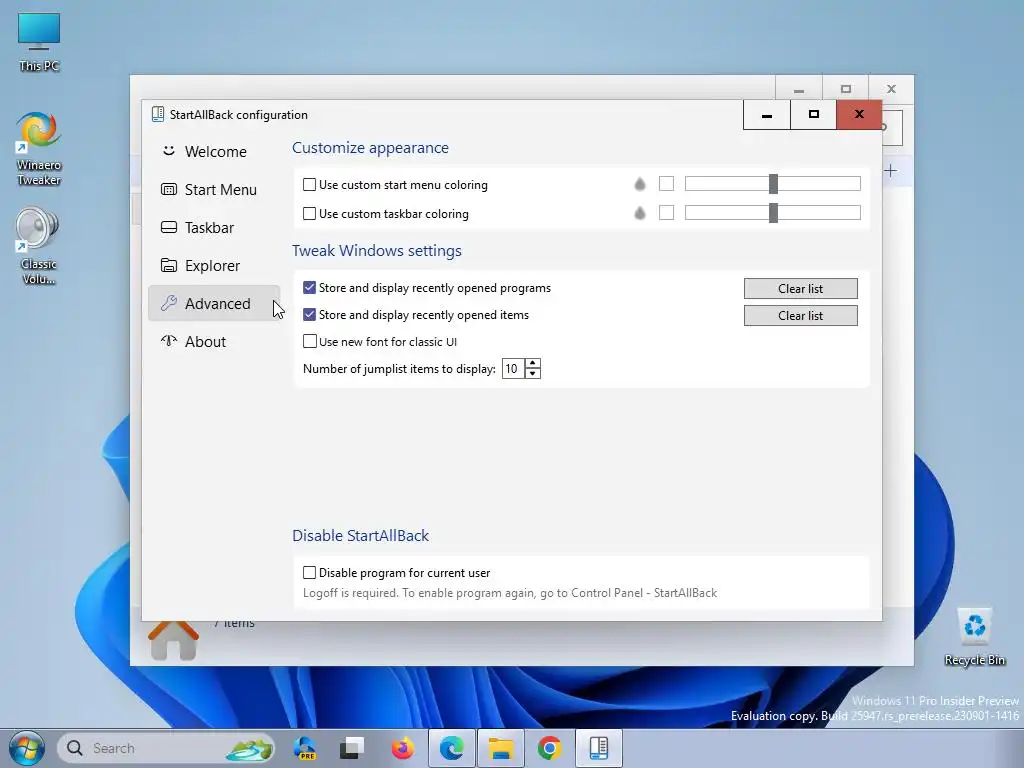This screenshot has width=1024, height=768.
Task: Click the Taskbar sidebar icon
Action: pyautogui.click(x=168, y=227)
